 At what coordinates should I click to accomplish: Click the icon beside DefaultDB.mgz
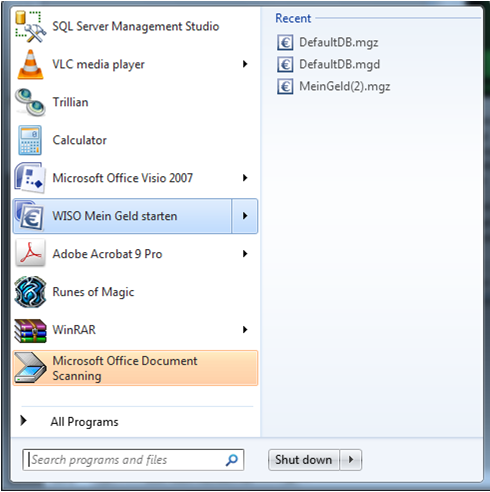[285, 43]
